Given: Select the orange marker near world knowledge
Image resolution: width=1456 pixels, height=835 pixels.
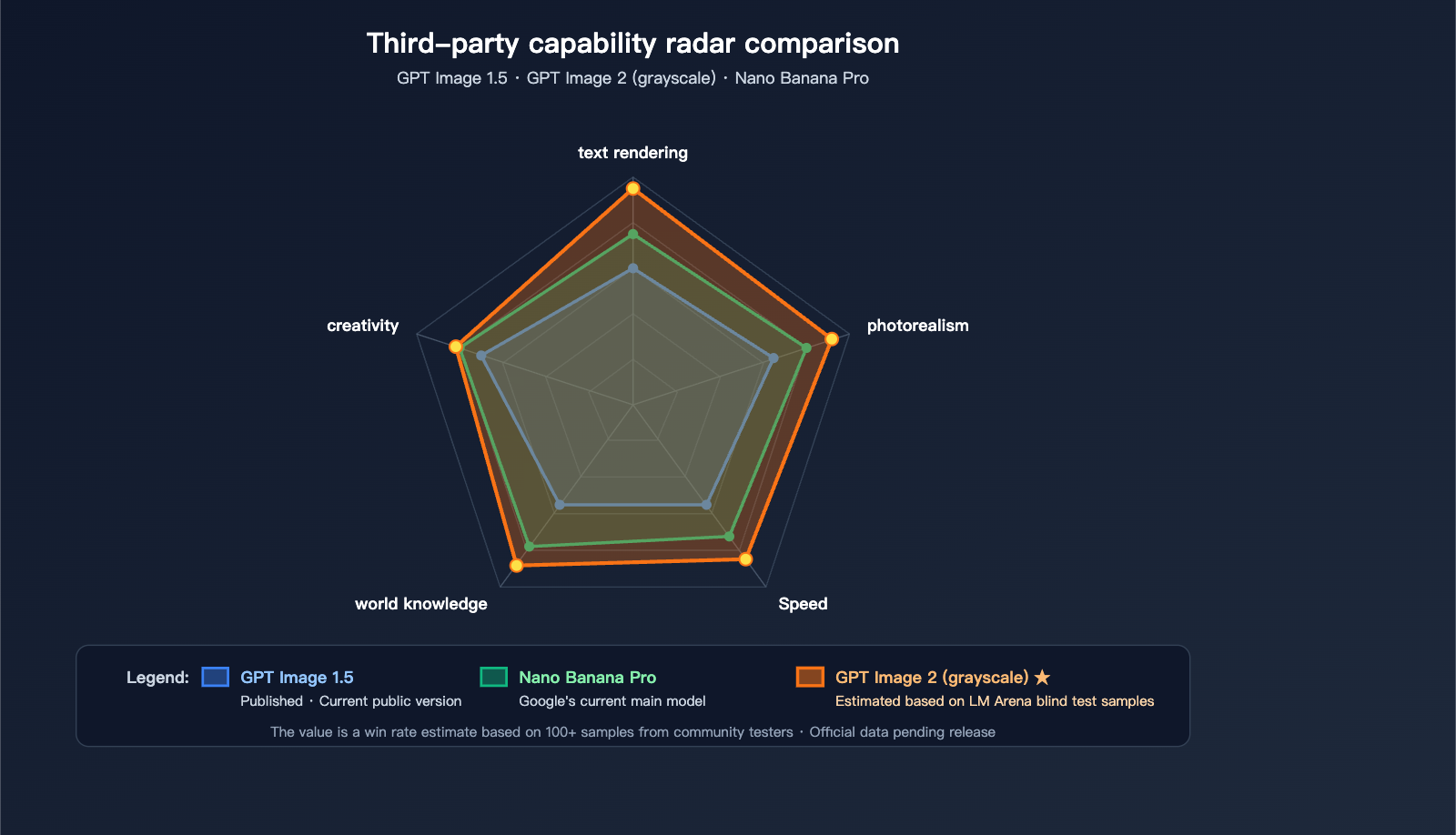Looking at the screenshot, I should click(x=517, y=566).
